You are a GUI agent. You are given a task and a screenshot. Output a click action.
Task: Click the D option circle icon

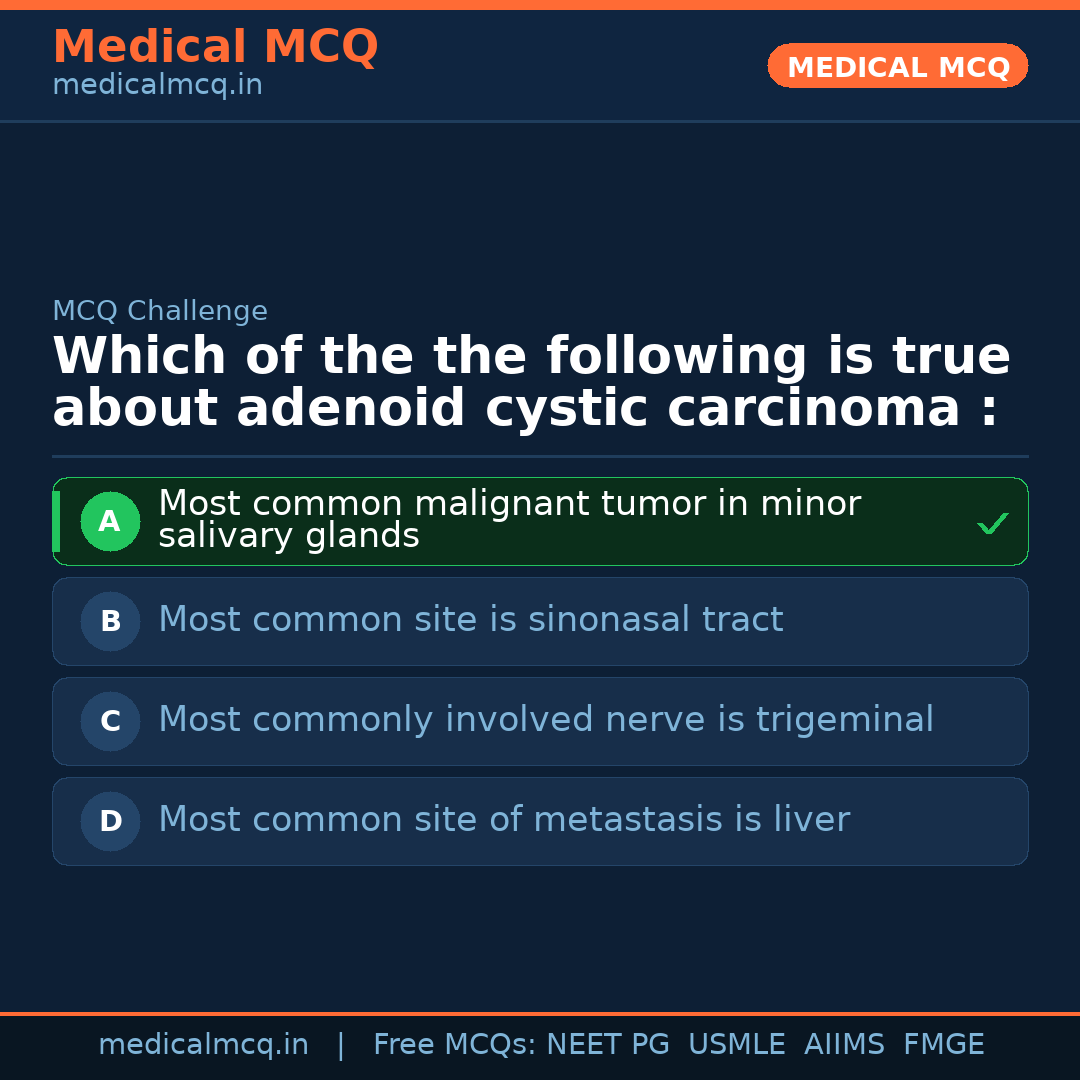click(x=110, y=821)
